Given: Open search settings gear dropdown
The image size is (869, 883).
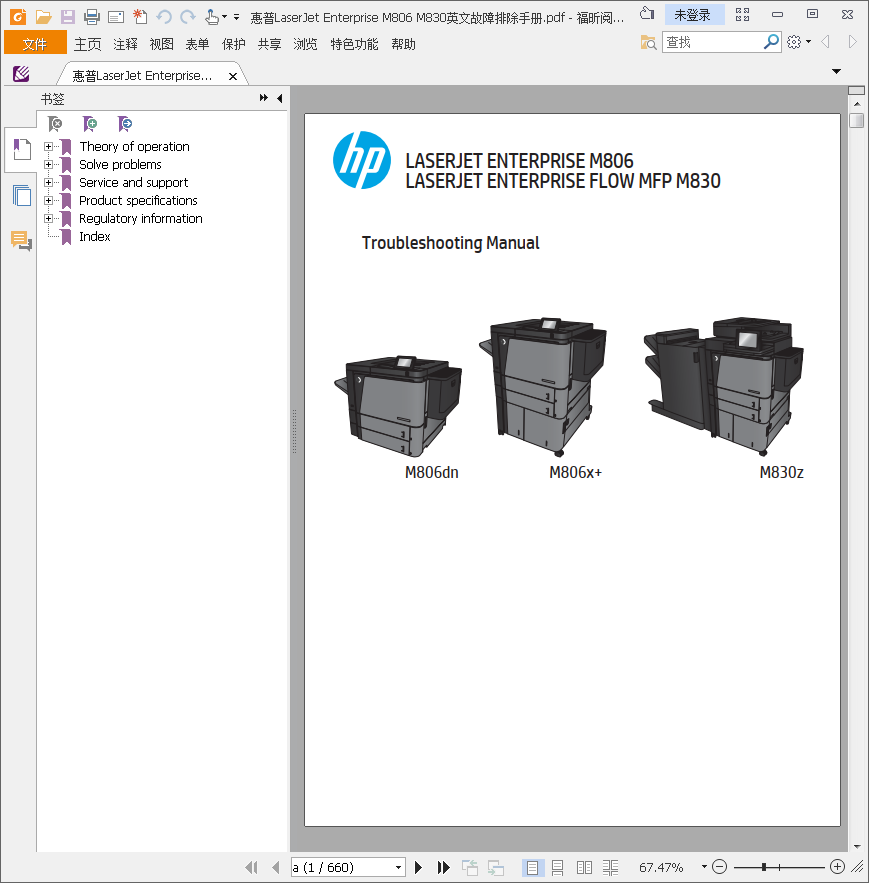Looking at the screenshot, I should 799,42.
